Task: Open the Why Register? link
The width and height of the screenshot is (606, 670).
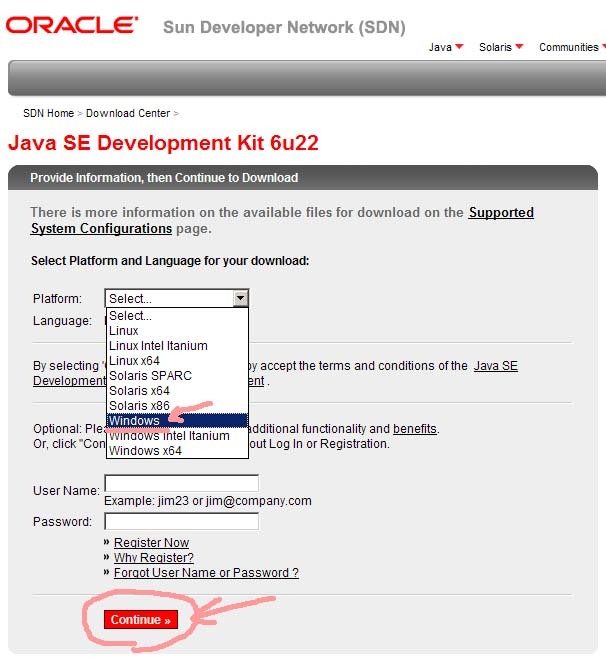Action: [x=154, y=558]
